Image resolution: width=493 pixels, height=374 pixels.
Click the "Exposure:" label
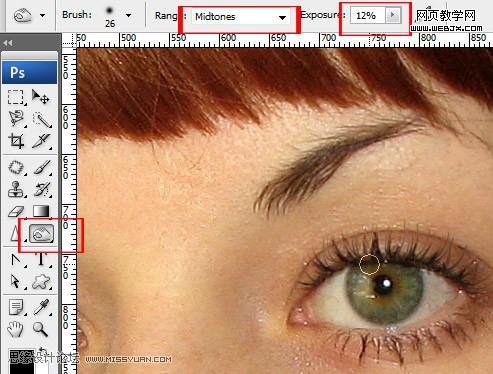[323, 15]
